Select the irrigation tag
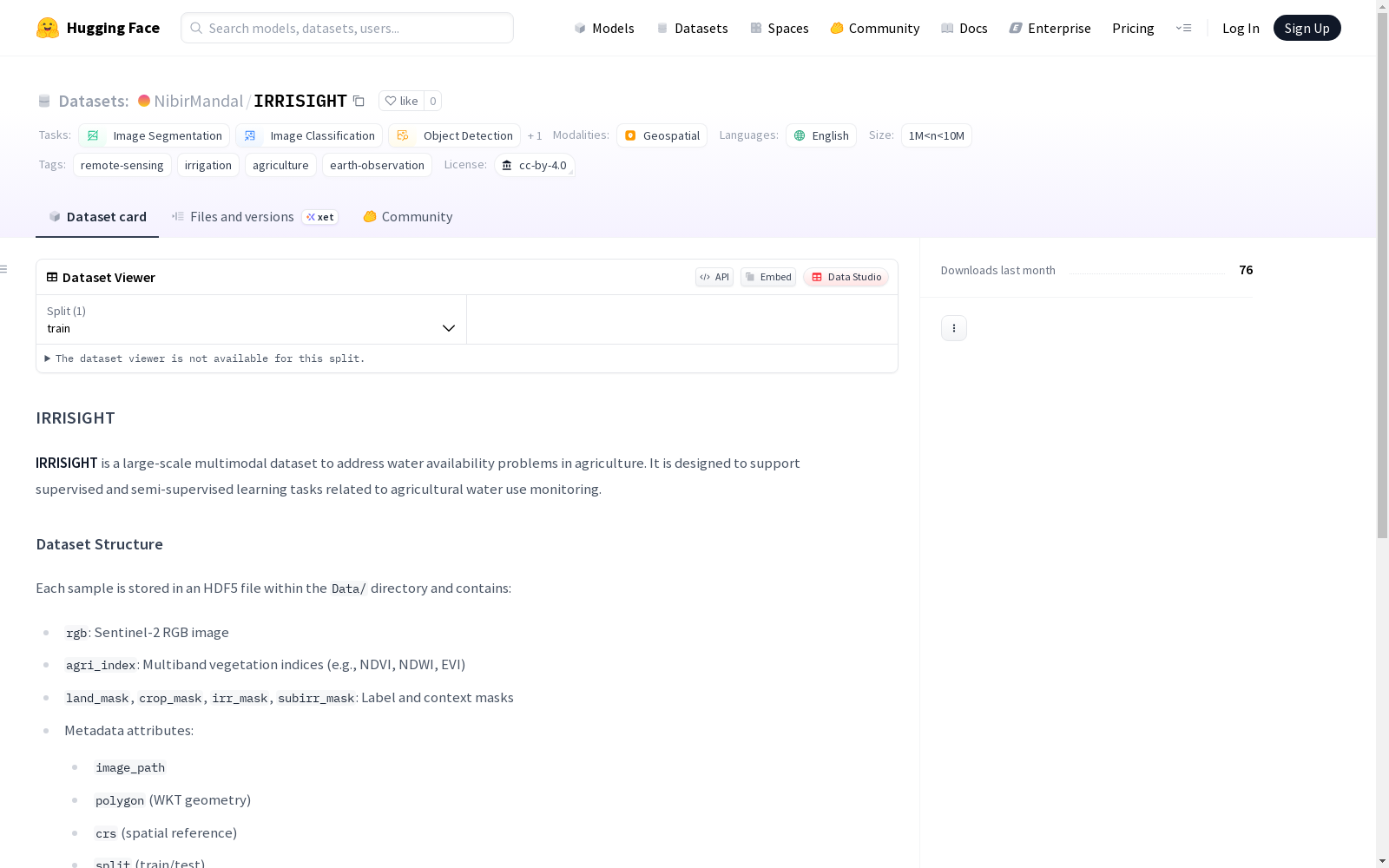 [208, 165]
